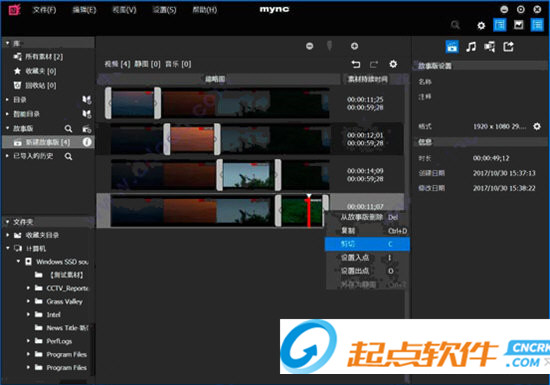The height and width of the screenshot is (385, 550).
Task: Click the search icon on the 已导入的历史 row
Action: coord(68,156)
